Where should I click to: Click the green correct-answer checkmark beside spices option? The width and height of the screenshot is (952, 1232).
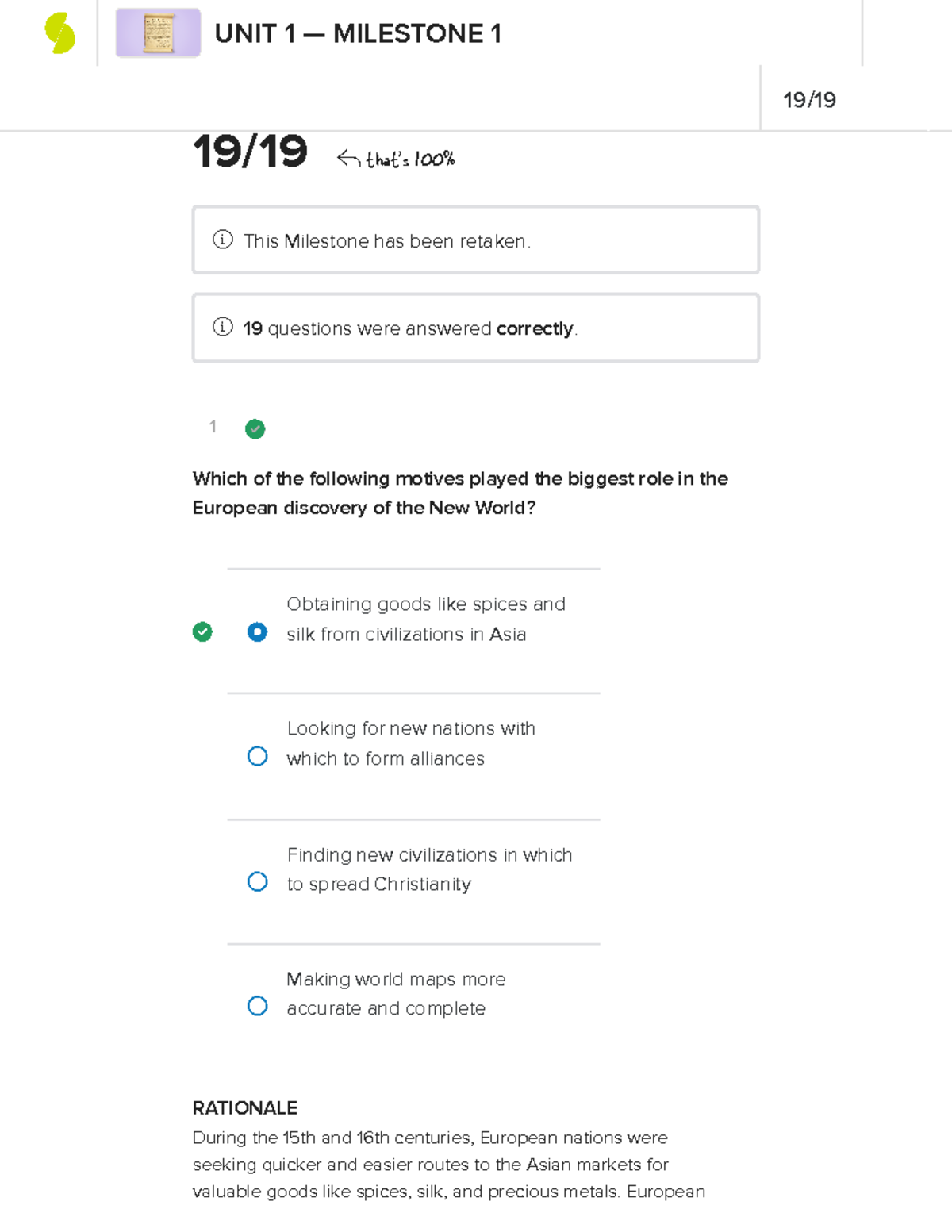pyautogui.click(x=202, y=631)
